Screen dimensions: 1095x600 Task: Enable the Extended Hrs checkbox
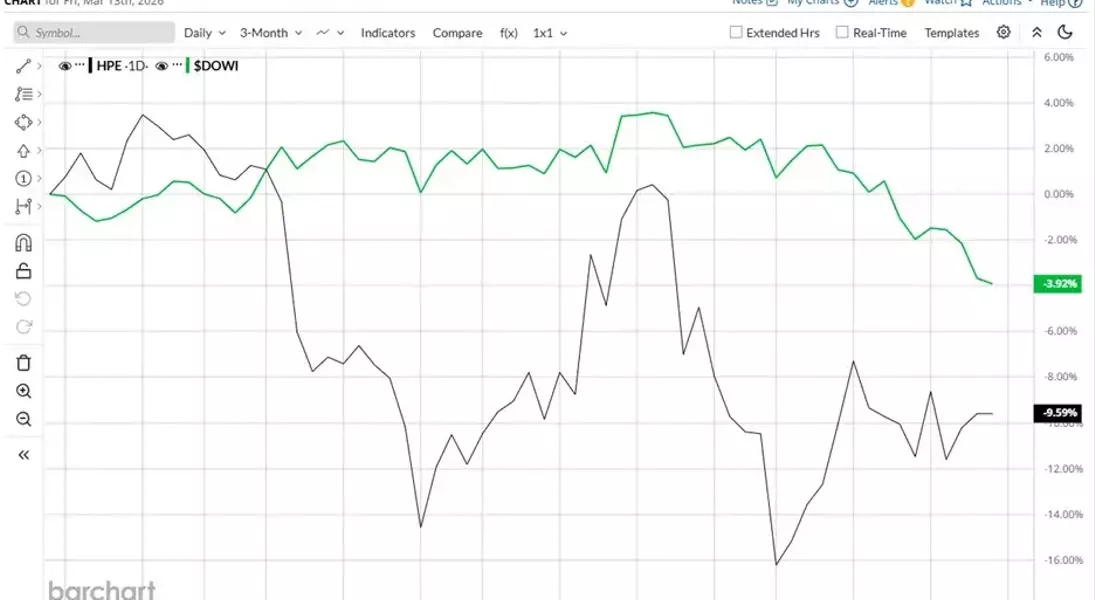point(736,33)
